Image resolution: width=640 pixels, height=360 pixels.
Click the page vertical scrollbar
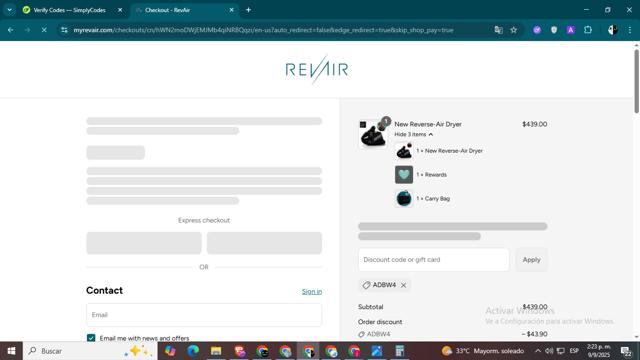(636, 82)
